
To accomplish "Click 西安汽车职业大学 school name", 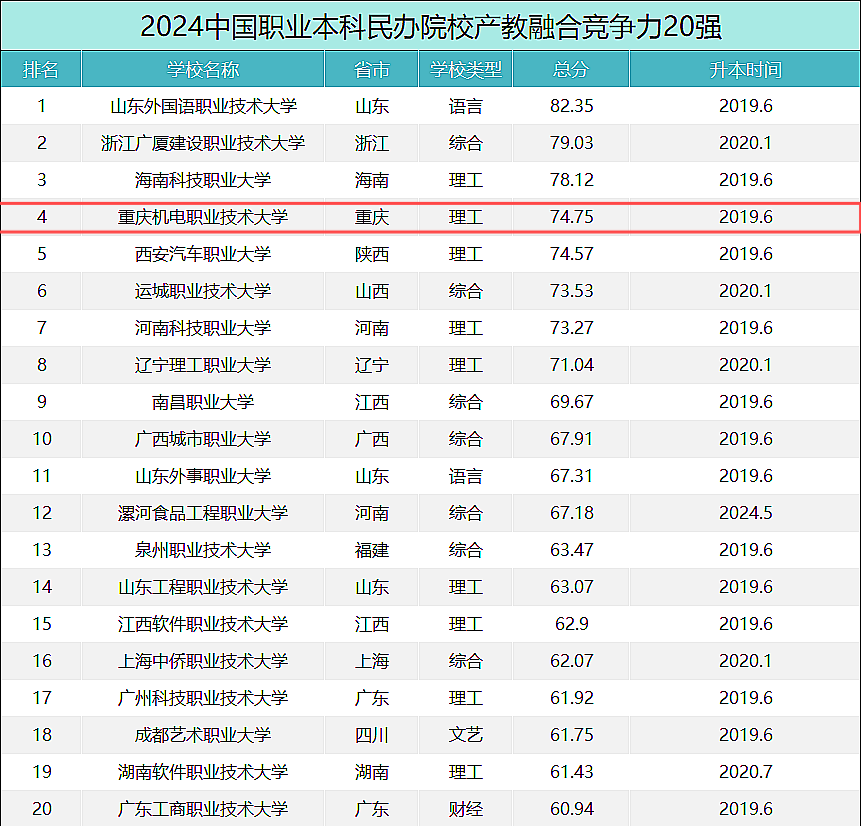I will [x=203, y=254].
